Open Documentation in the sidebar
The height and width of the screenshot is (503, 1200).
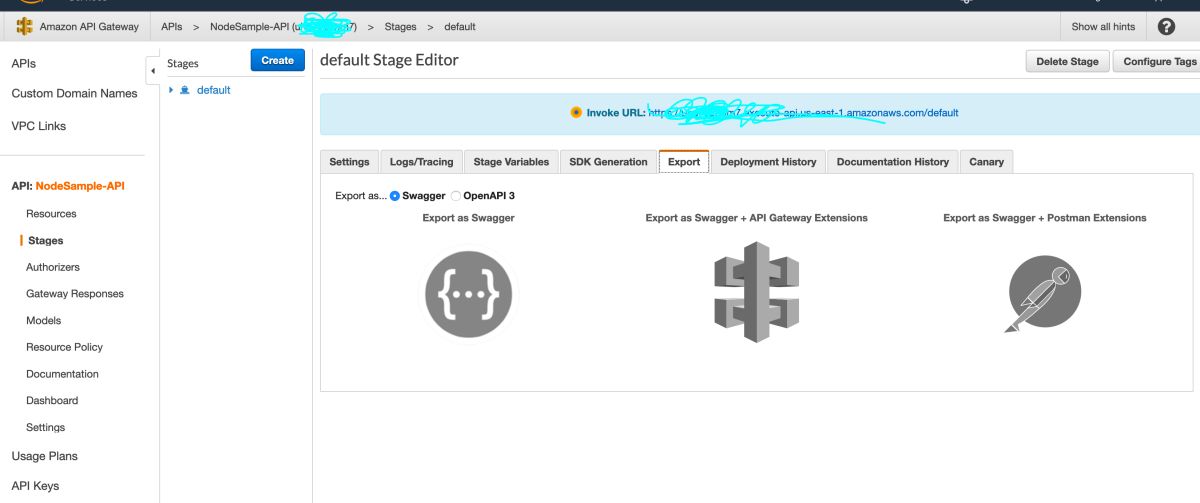coord(62,374)
